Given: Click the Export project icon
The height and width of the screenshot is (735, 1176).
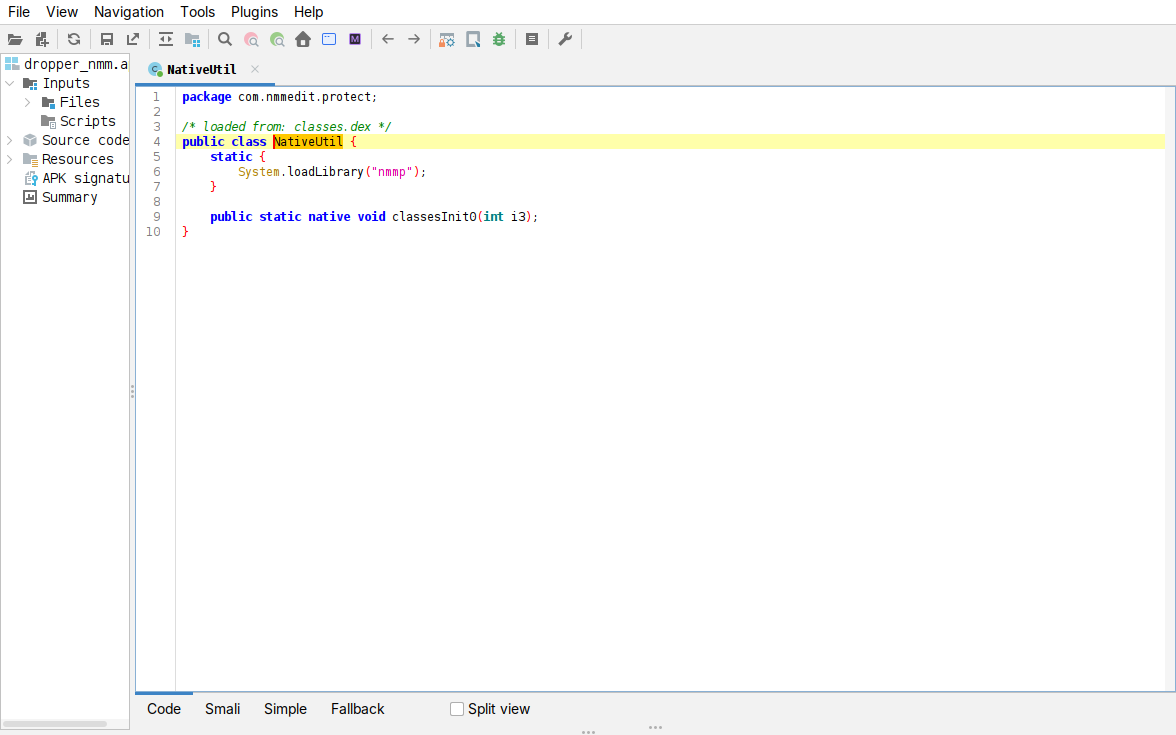Looking at the screenshot, I should coord(133,40).
